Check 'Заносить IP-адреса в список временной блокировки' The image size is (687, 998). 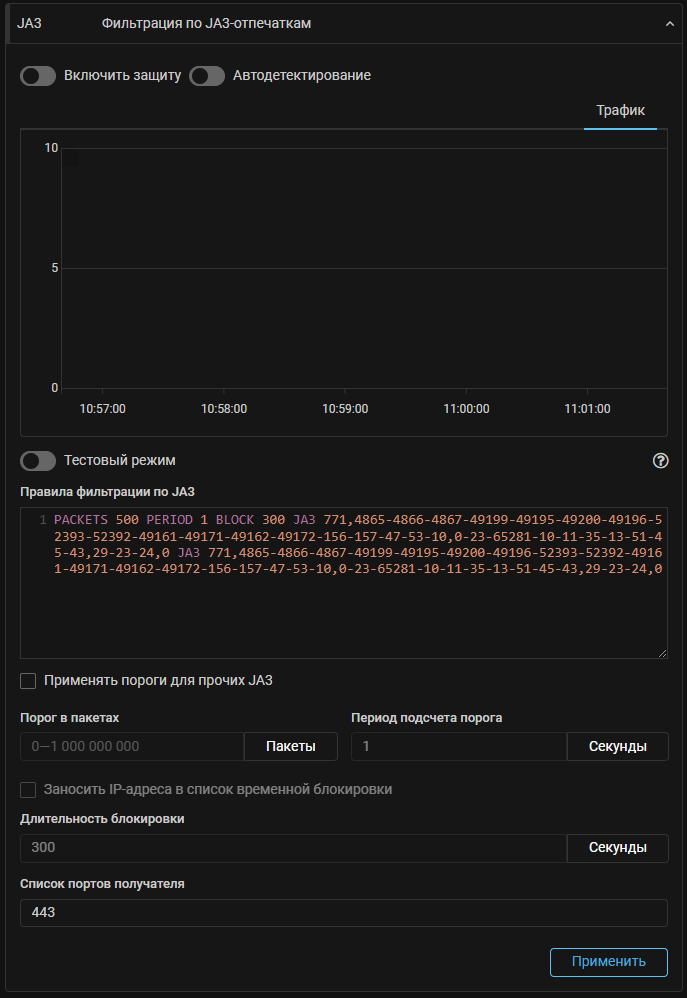point(29,789)
